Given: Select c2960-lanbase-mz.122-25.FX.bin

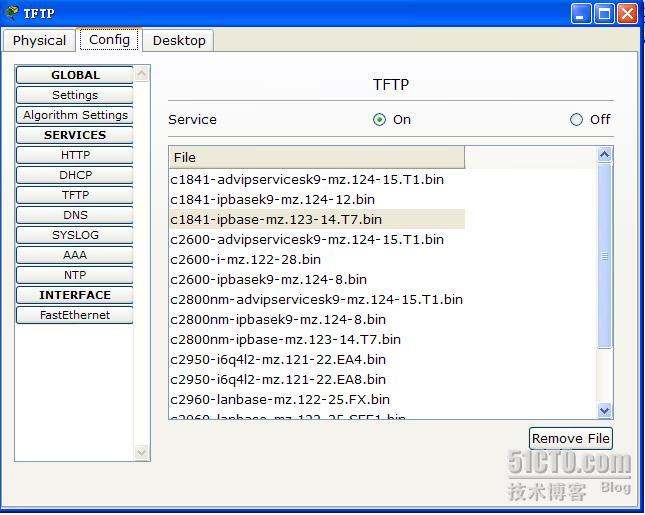Looking at the screenshot, I should (317, 399).
